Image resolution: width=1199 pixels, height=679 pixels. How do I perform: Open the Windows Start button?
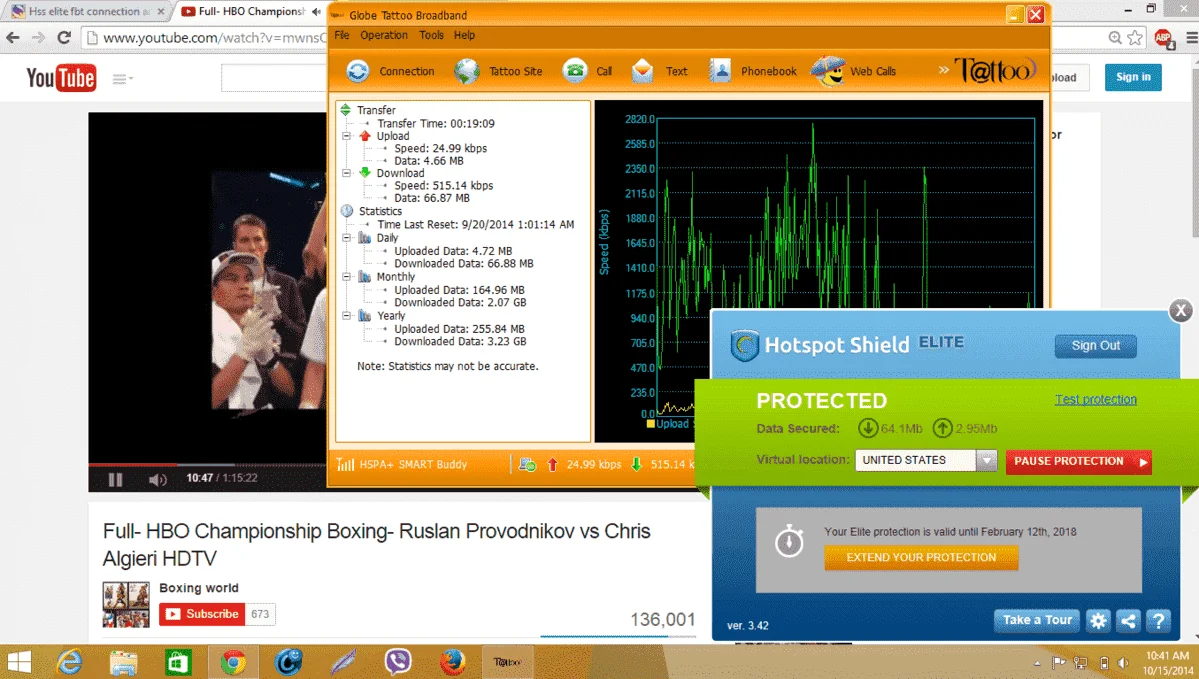point(18,662)
